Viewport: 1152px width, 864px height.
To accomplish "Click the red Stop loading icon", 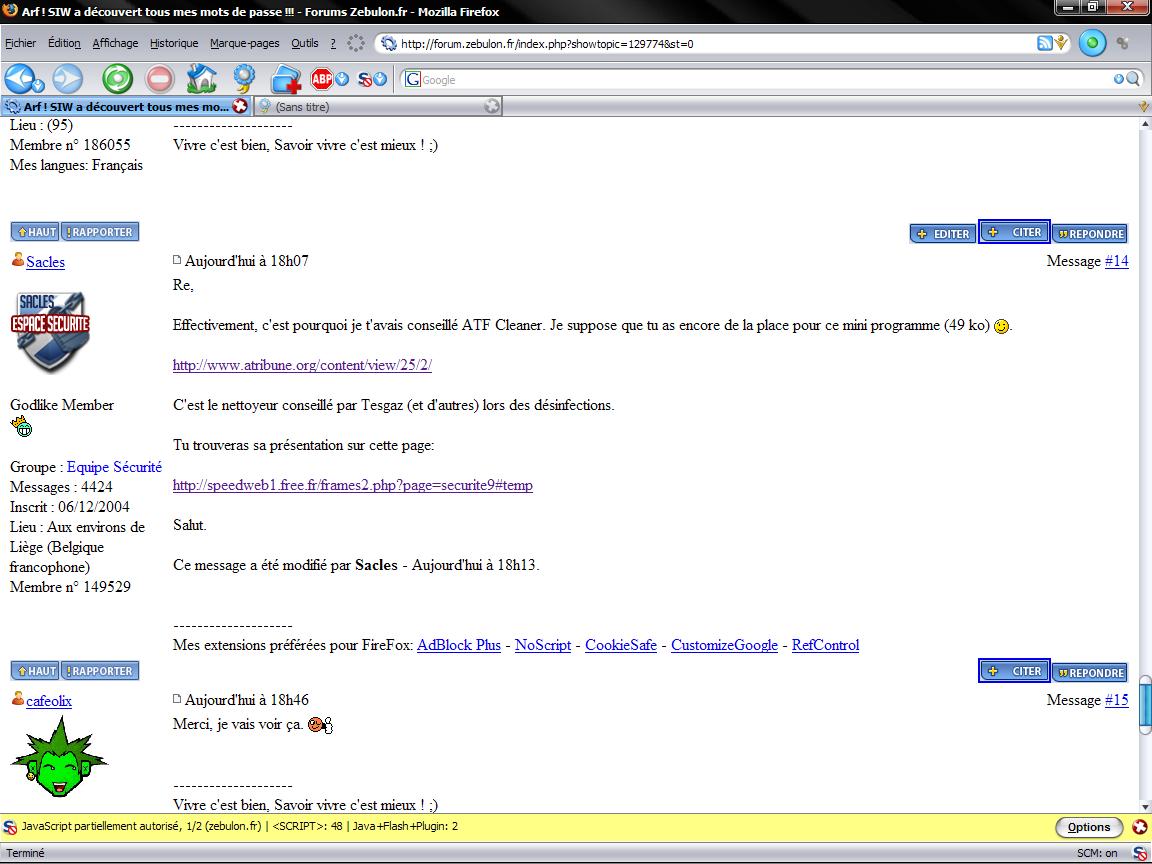I will click(159, 78).
